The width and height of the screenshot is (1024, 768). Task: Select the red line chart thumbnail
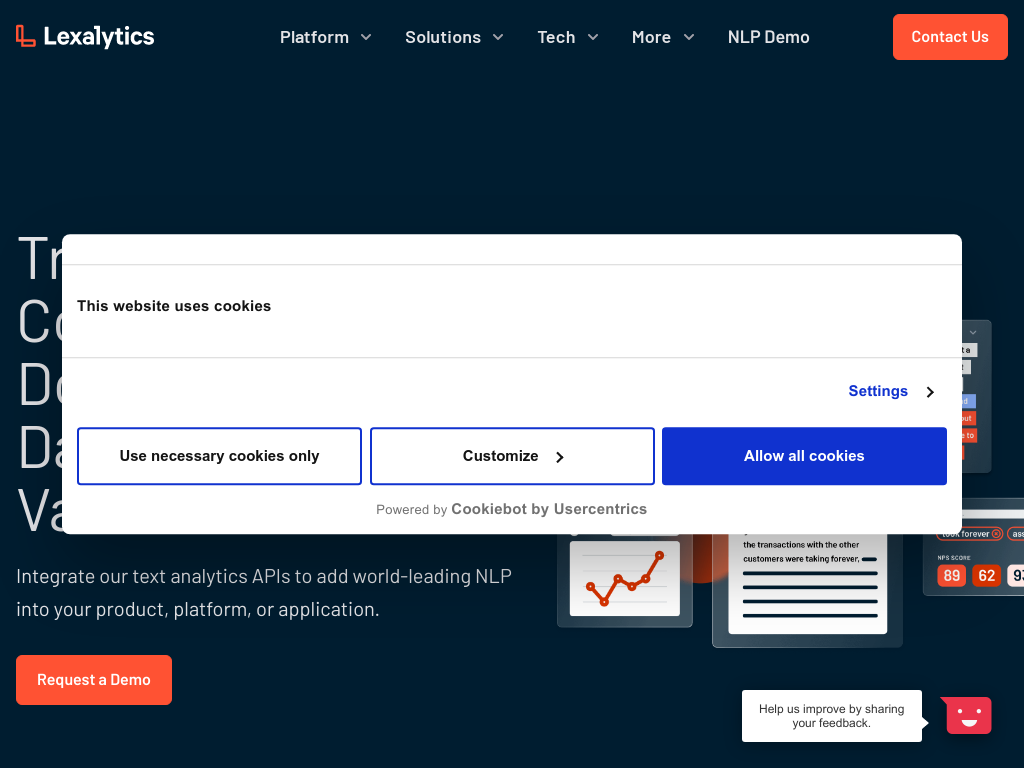624,578
